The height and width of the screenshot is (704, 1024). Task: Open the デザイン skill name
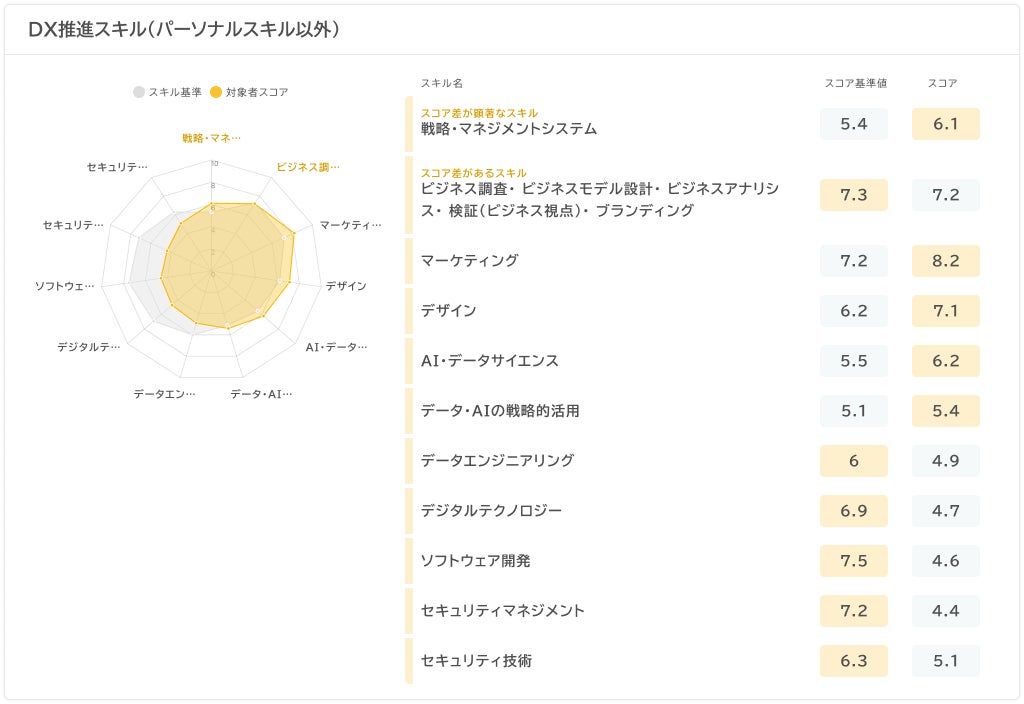pyautogui.click(x=448, y=310)
